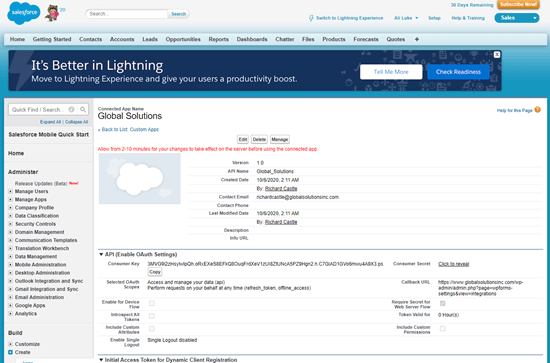The width and height of the screenshot is (550, 363).
Task: Expand Mobile Administration tree node
Action: point(10,265)
